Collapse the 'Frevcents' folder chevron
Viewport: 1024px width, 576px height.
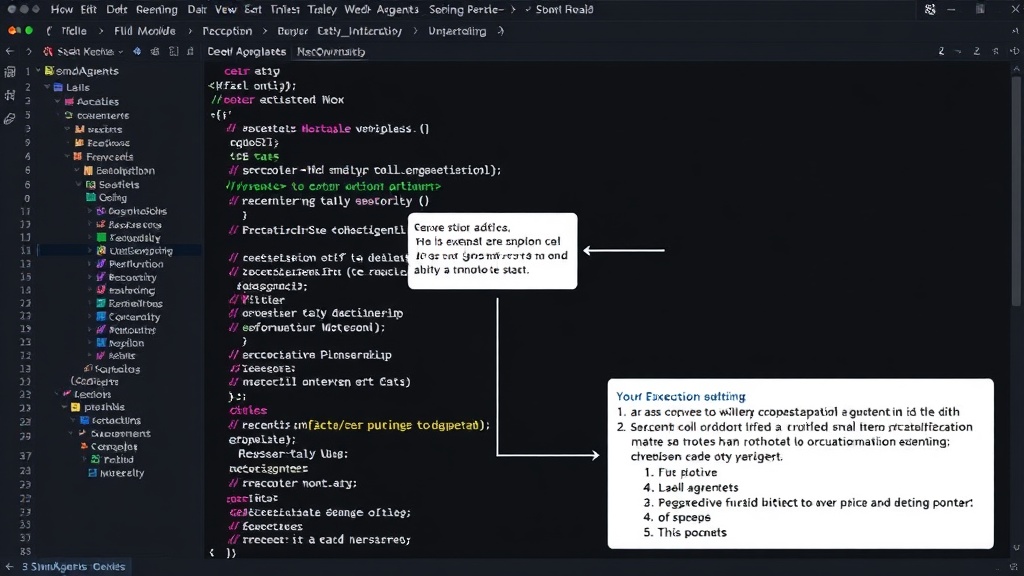[x=67, y=157]
